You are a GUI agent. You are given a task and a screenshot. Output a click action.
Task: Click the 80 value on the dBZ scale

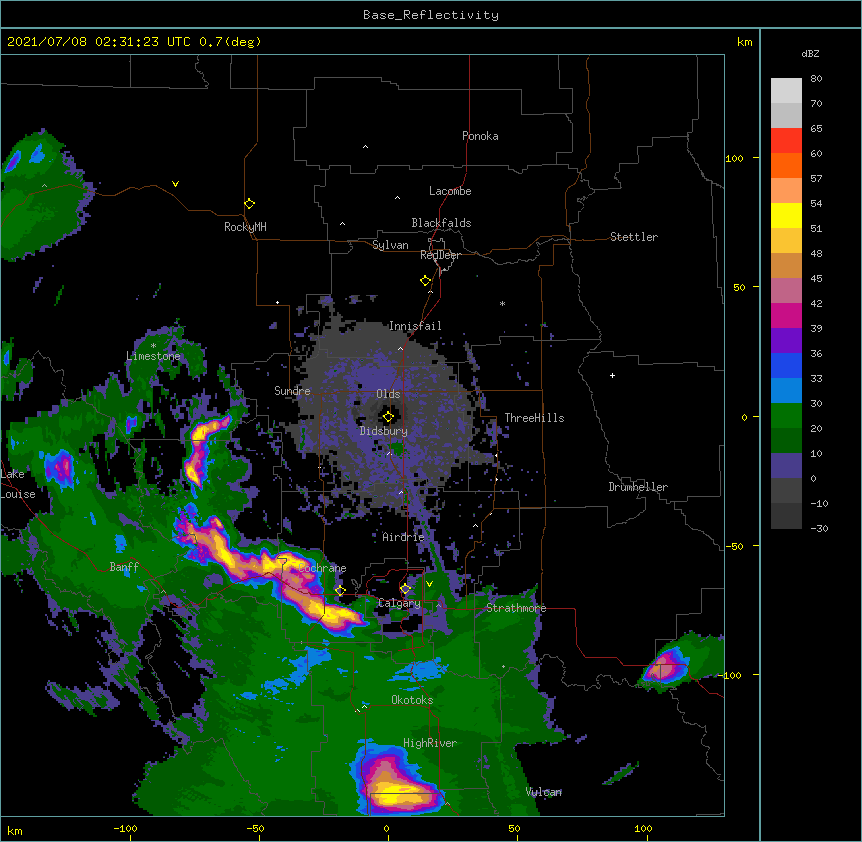click(x=816, y=79)
